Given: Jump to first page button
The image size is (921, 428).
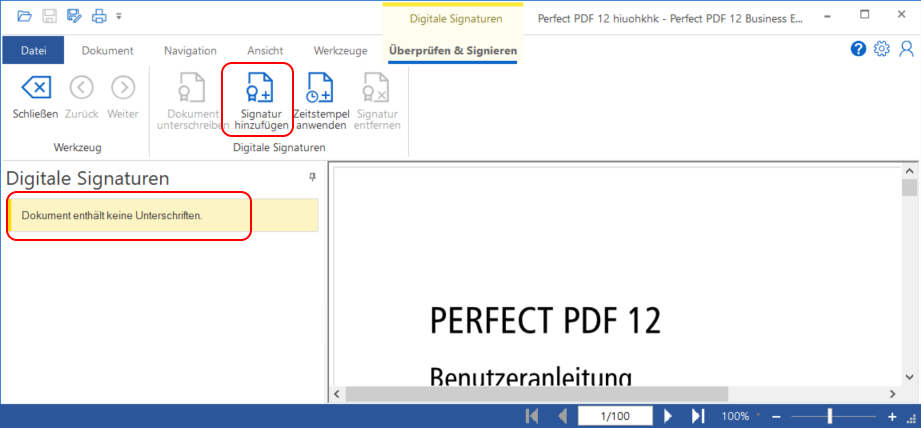Looking at the screenshot, I should click(x=532, y=416).
